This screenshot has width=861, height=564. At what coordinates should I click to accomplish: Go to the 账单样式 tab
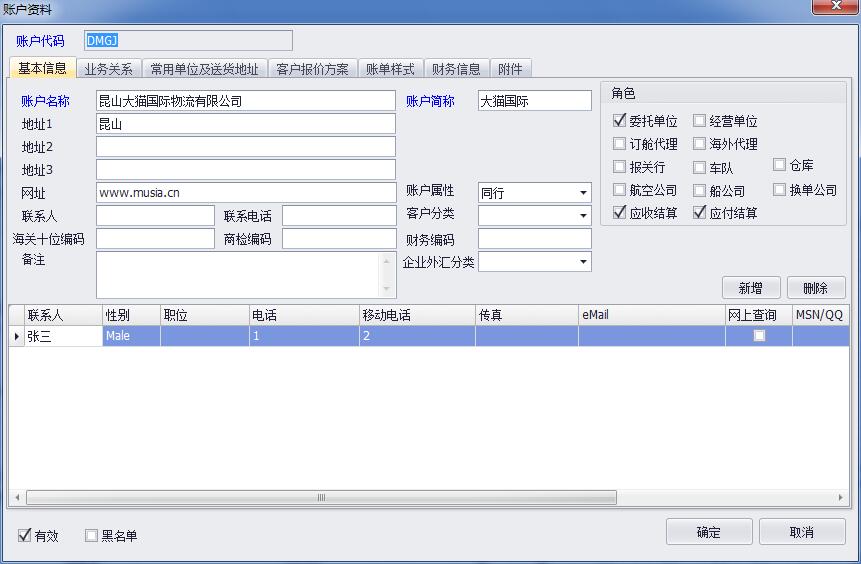click(x=390, y=69)
